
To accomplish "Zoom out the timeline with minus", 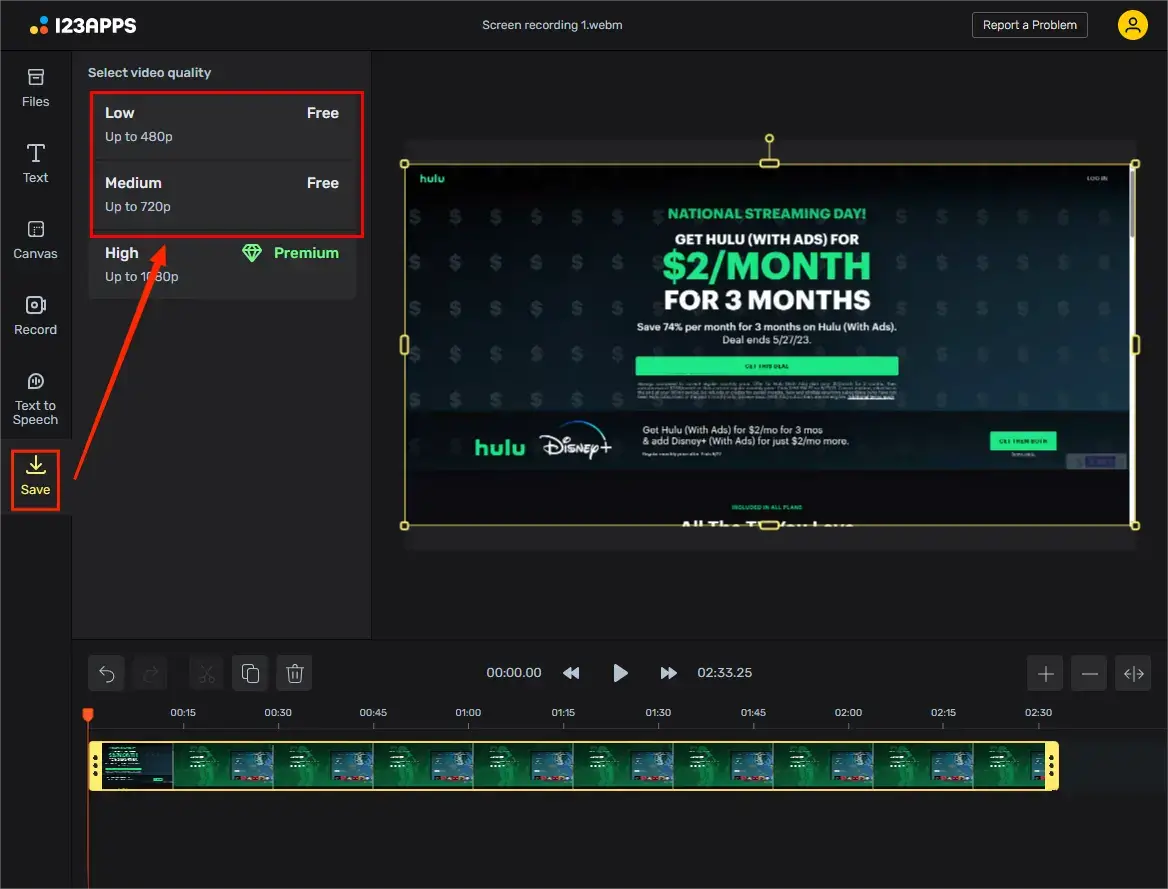I will [1089, 674].
